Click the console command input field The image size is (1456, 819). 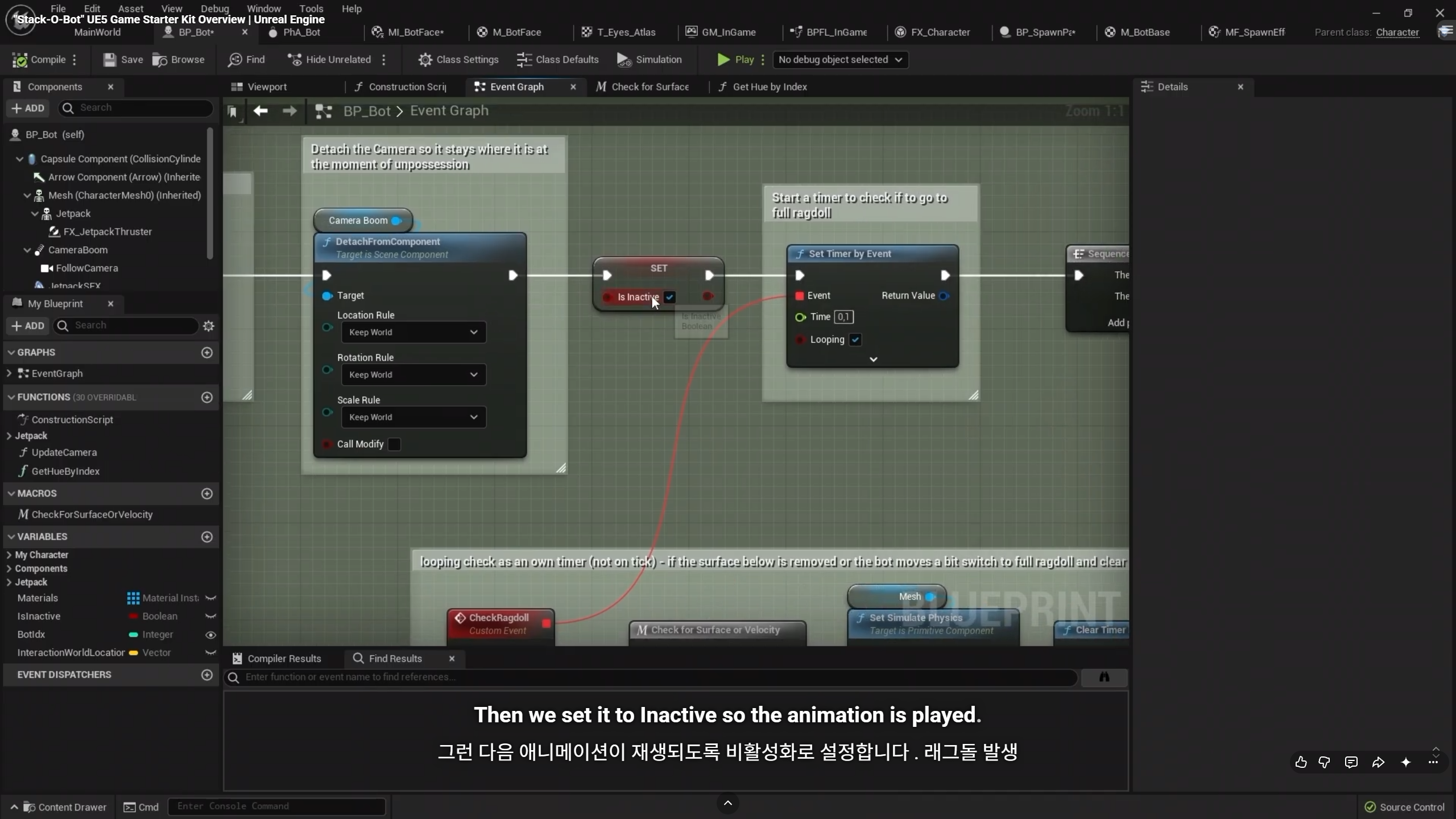click(x=276, y=806)
